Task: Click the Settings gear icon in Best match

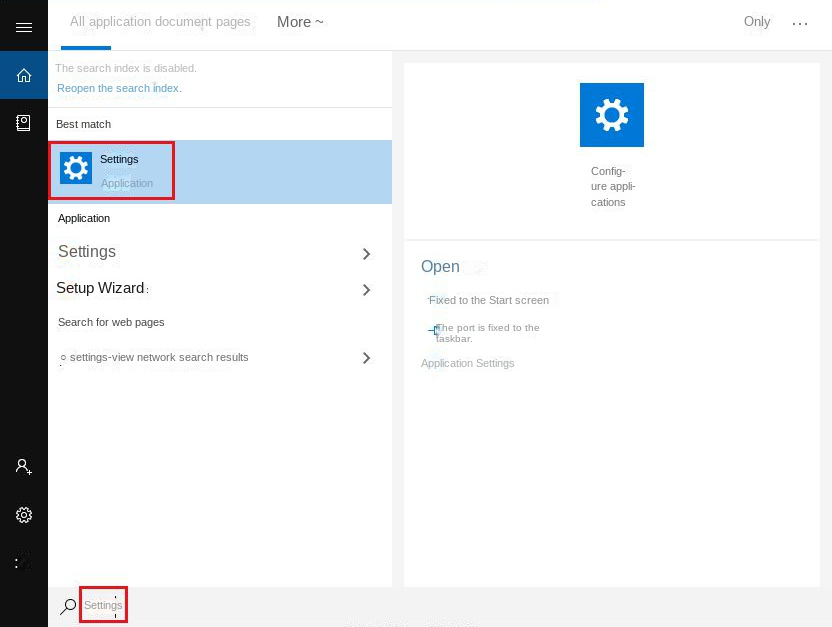Action: tap(76, 168)
